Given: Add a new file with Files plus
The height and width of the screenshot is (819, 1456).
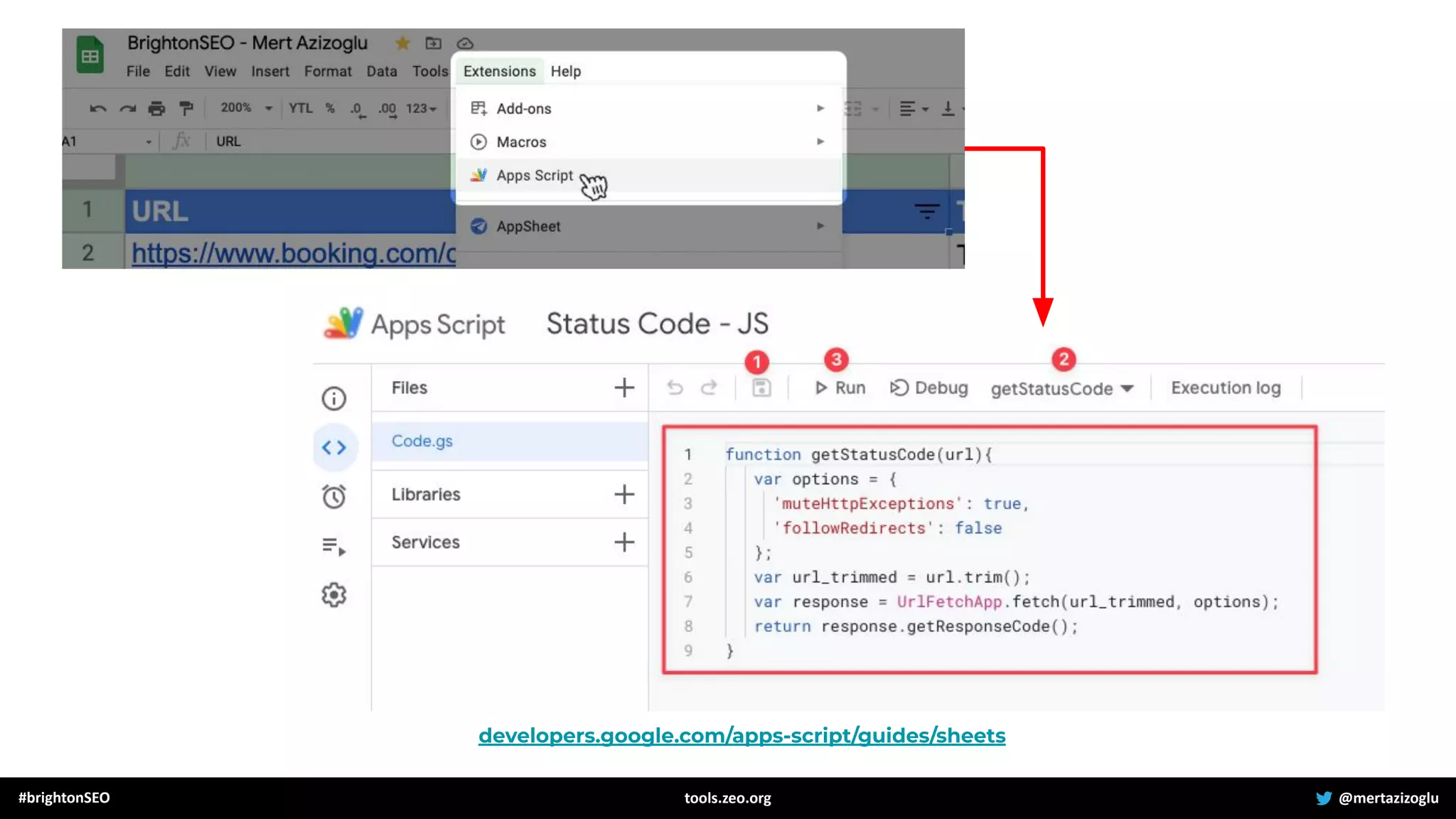Looking at the screenshot, I should click(624, 387).
